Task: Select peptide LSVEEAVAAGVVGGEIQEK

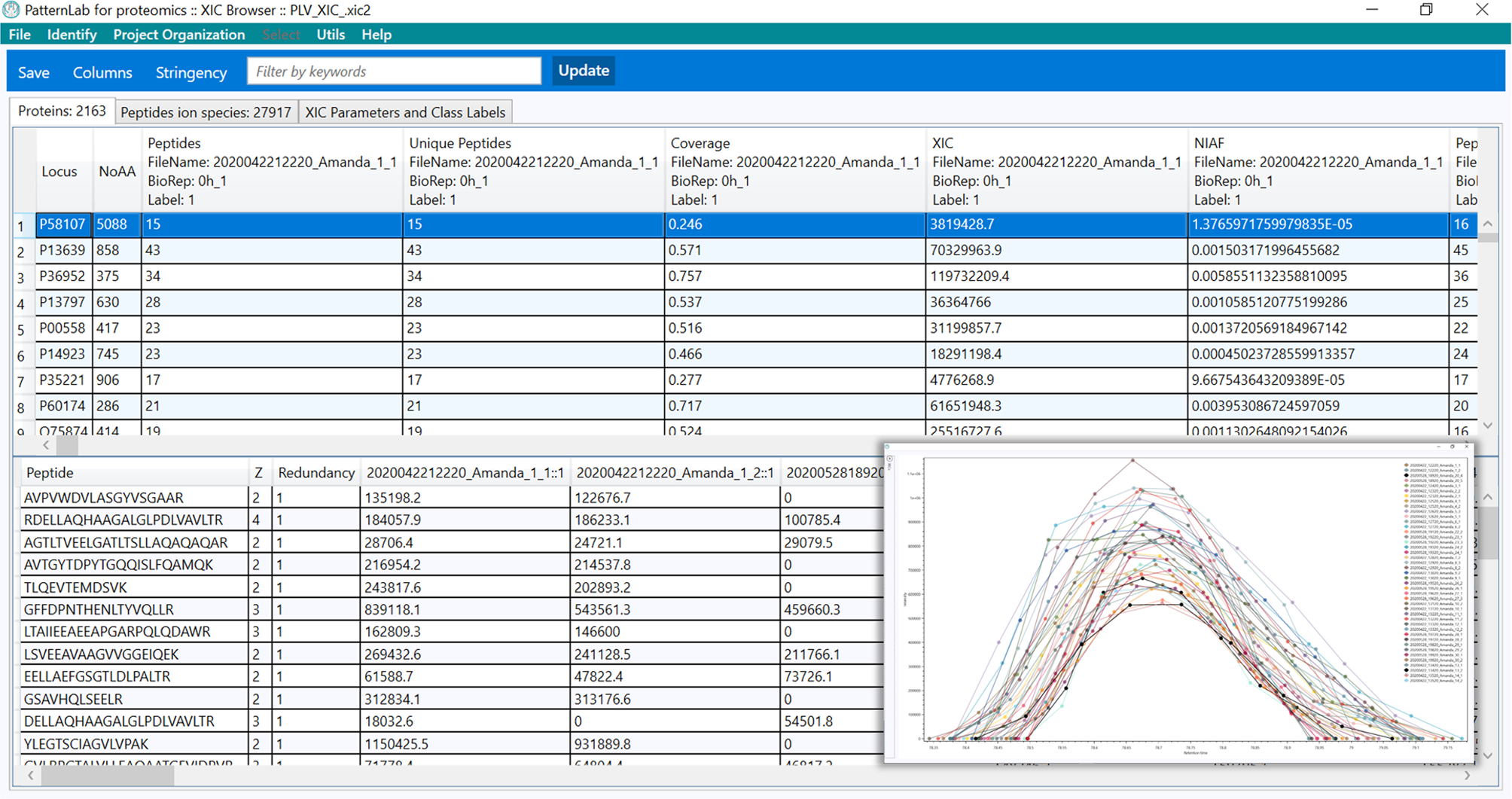Action: [x=101, y=654]
